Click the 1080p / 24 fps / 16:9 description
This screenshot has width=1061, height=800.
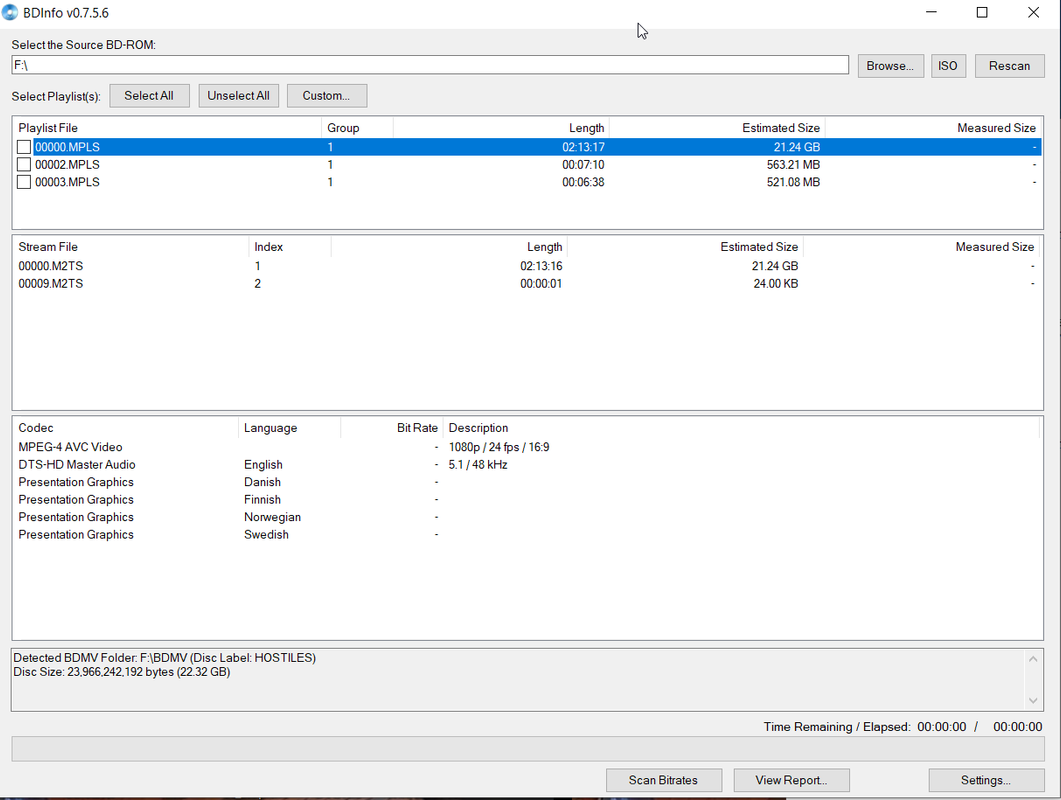[x=499, y=447]
